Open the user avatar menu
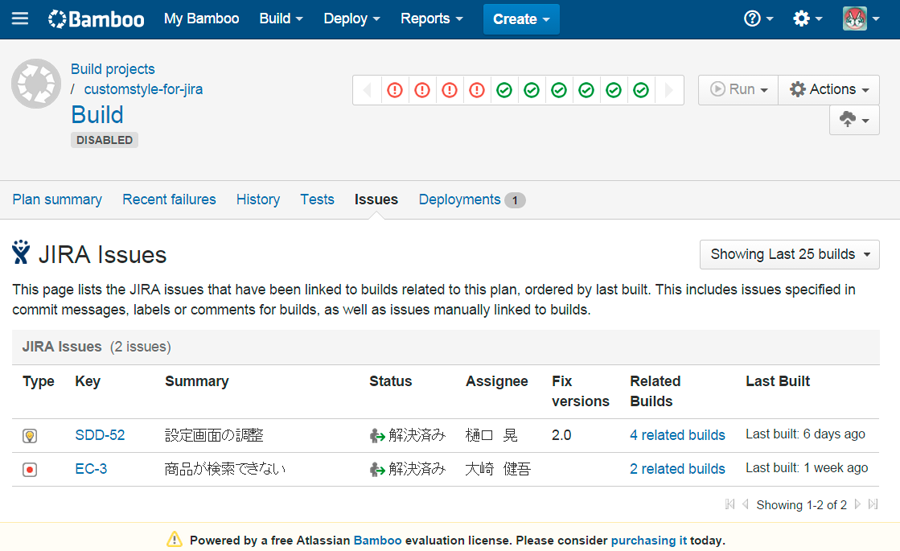This screenshot has width=900, height=551. pyautogui.click(x=861, y=19)
